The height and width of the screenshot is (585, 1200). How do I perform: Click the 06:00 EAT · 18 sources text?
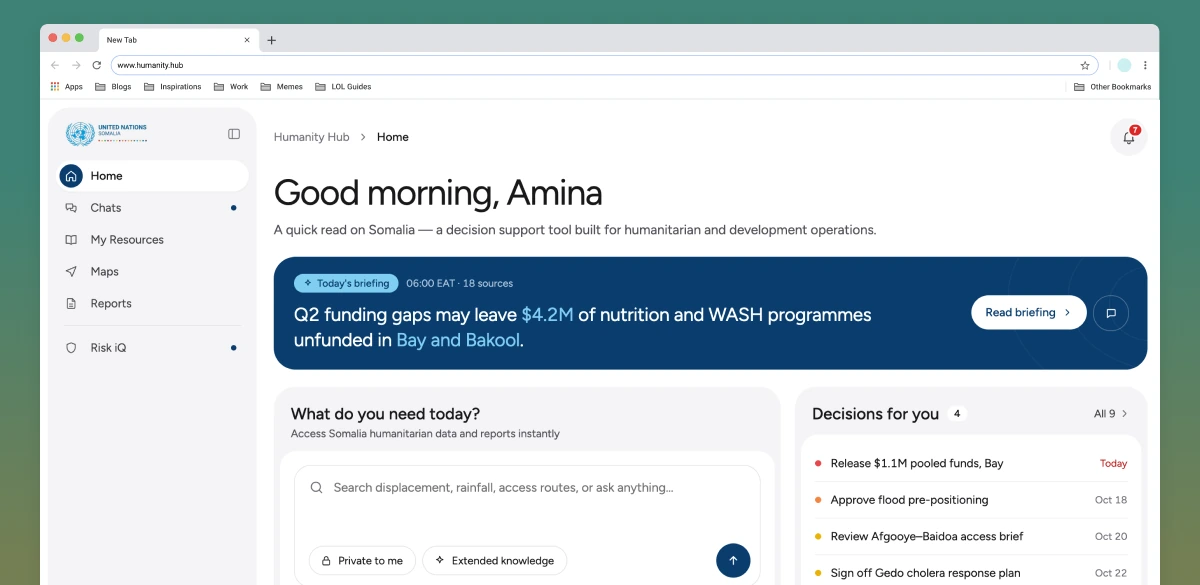click(x=459, y=284)
